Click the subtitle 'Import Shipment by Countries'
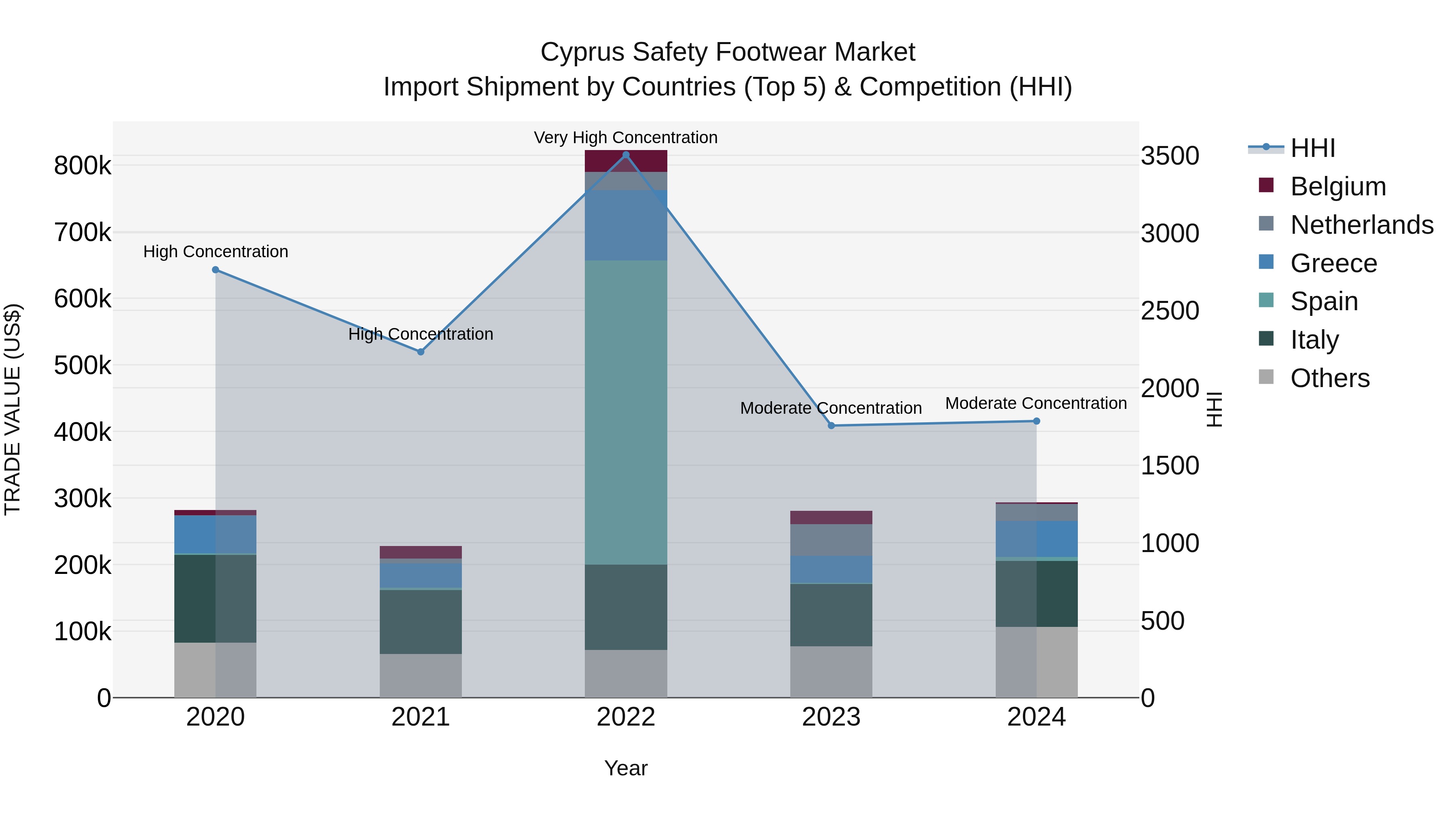The height and width of the screenshot is (819, 1456). tap(560, 87)
